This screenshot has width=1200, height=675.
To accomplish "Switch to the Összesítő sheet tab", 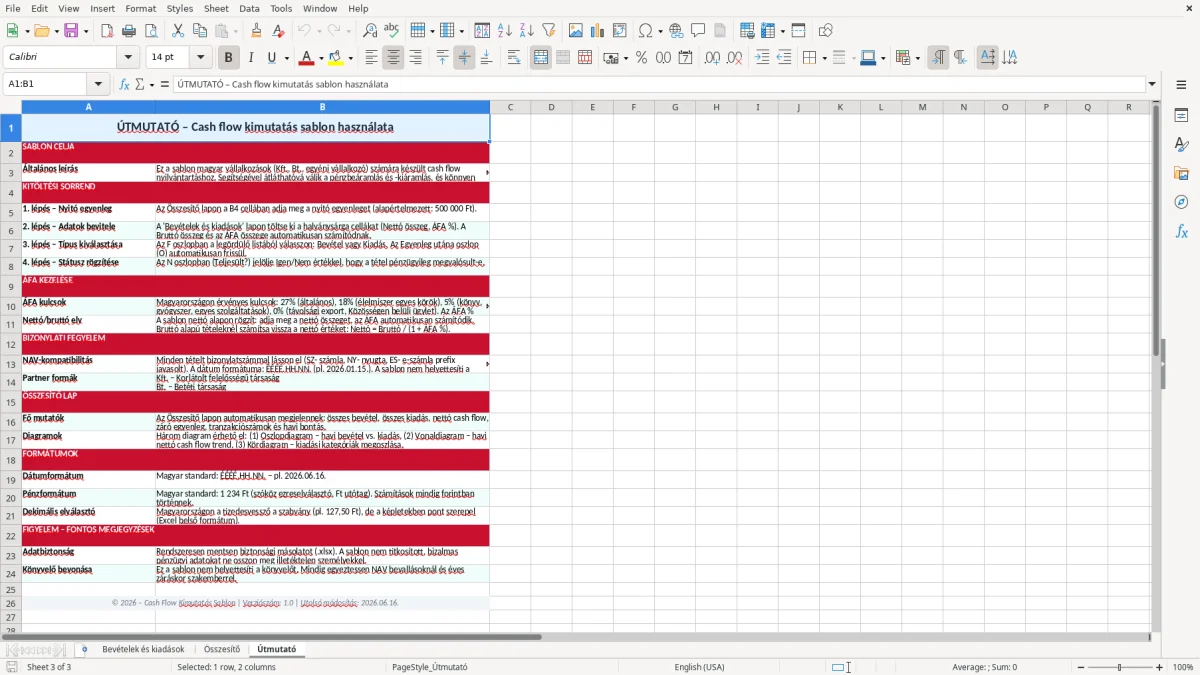I will [222, 649].
